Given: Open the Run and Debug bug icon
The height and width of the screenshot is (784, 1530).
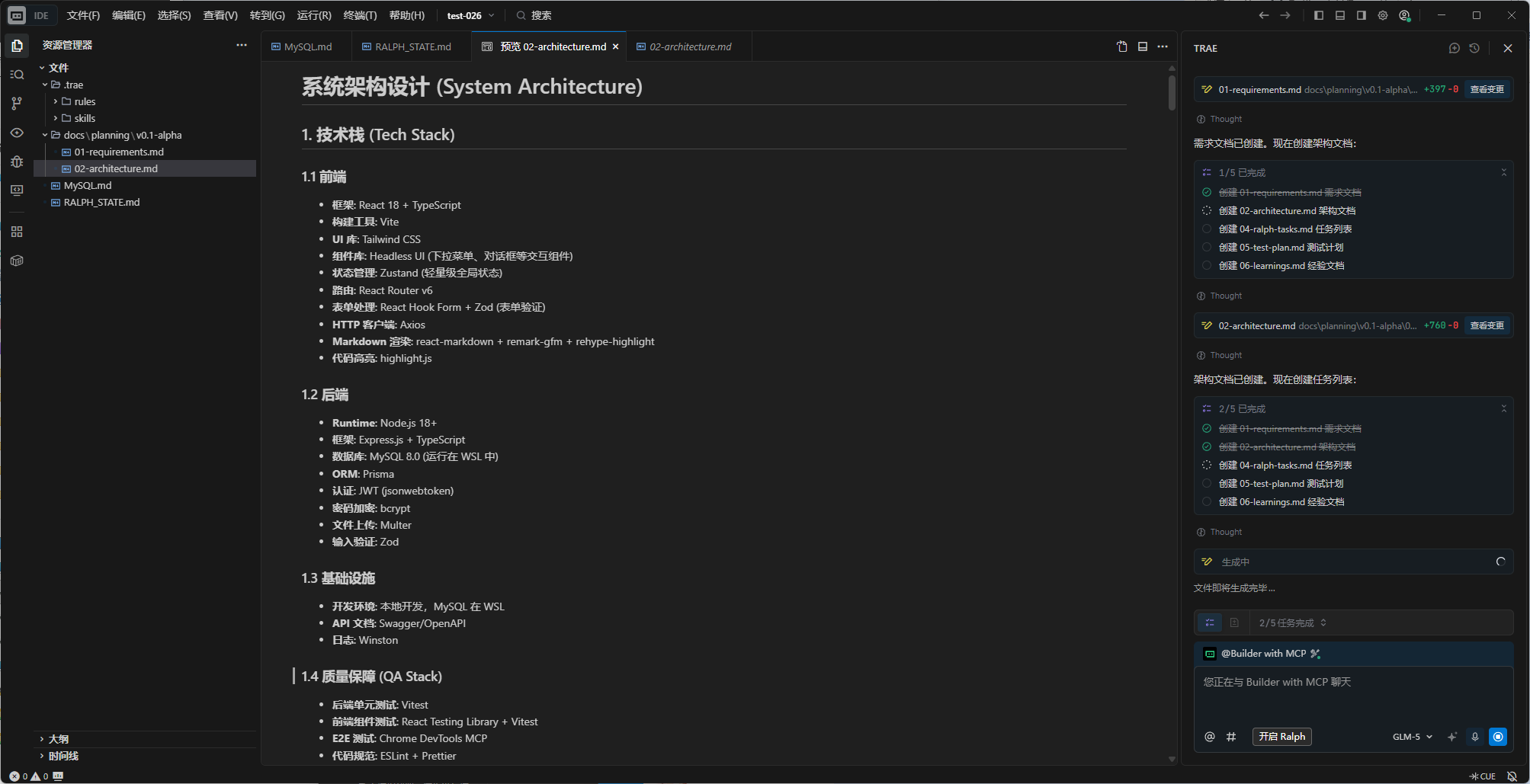Looking at the screenshot, I should (17, 162).
